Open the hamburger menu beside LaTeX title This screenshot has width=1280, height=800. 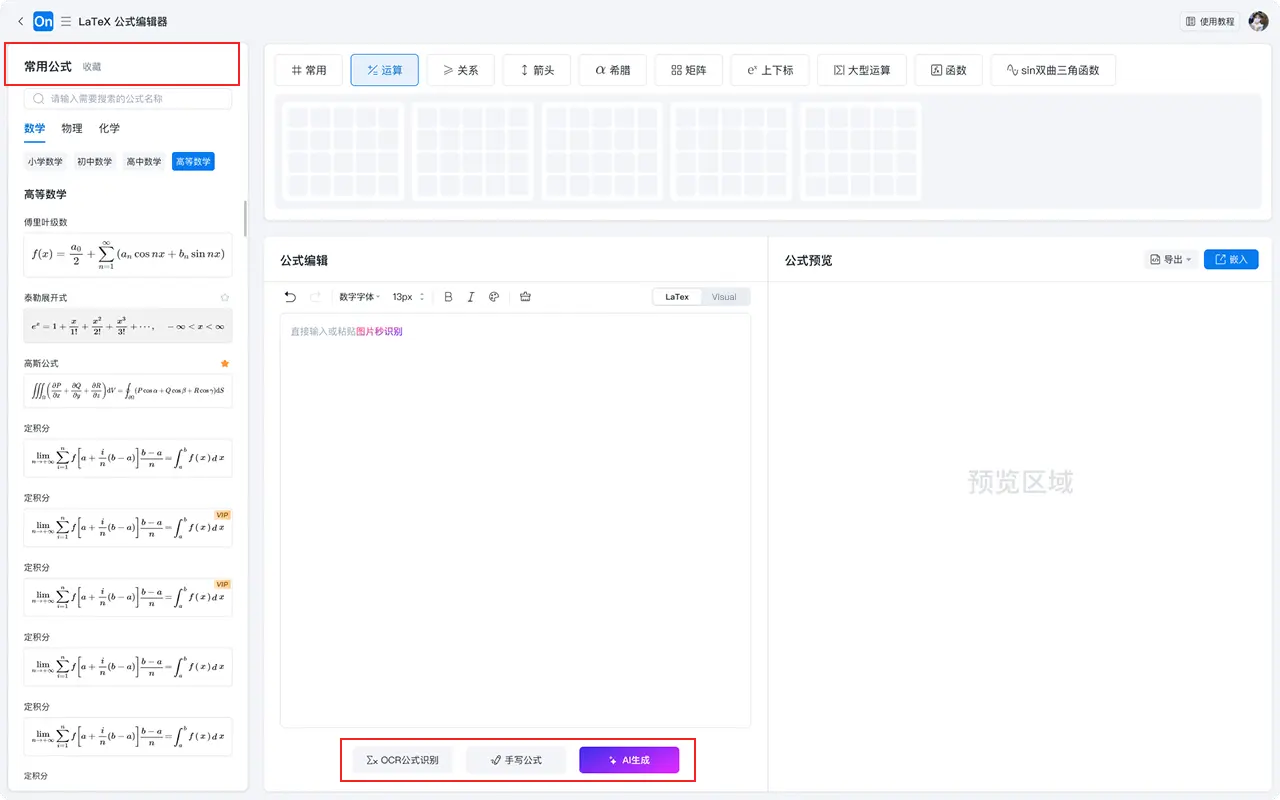66,21
